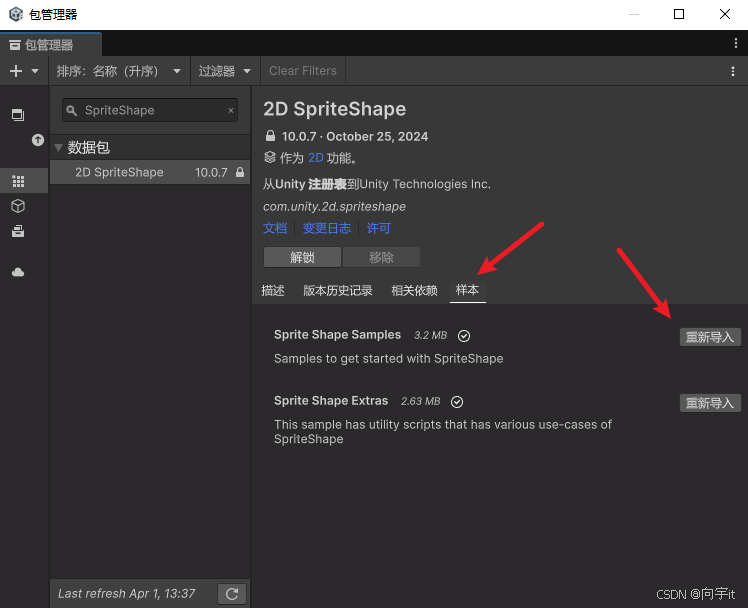The height and width of the screenshot is (608, 748).
Task: Select the Services cloud sidebar icon
Action: click(x=18, y=272)
